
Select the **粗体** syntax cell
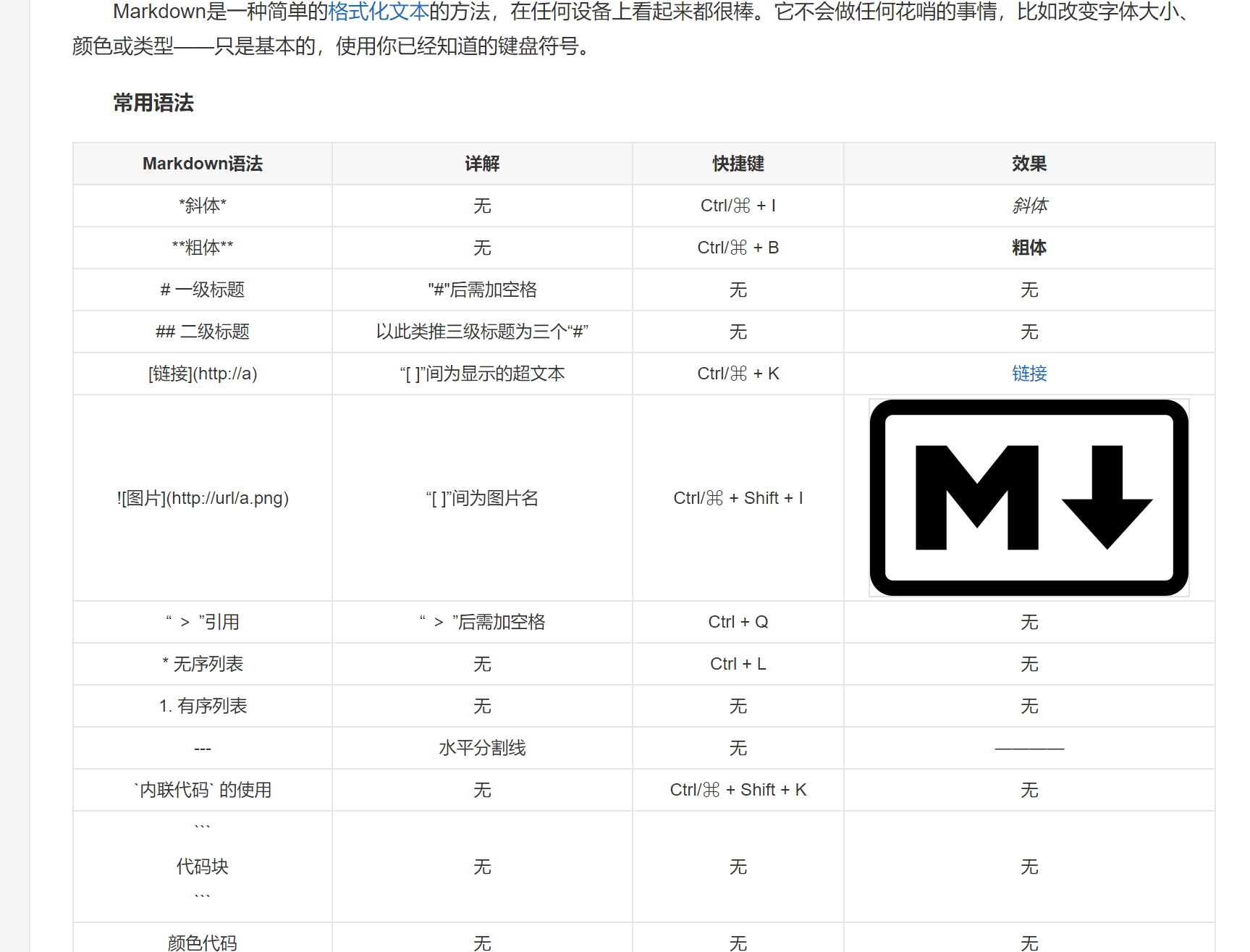(203, 248)
